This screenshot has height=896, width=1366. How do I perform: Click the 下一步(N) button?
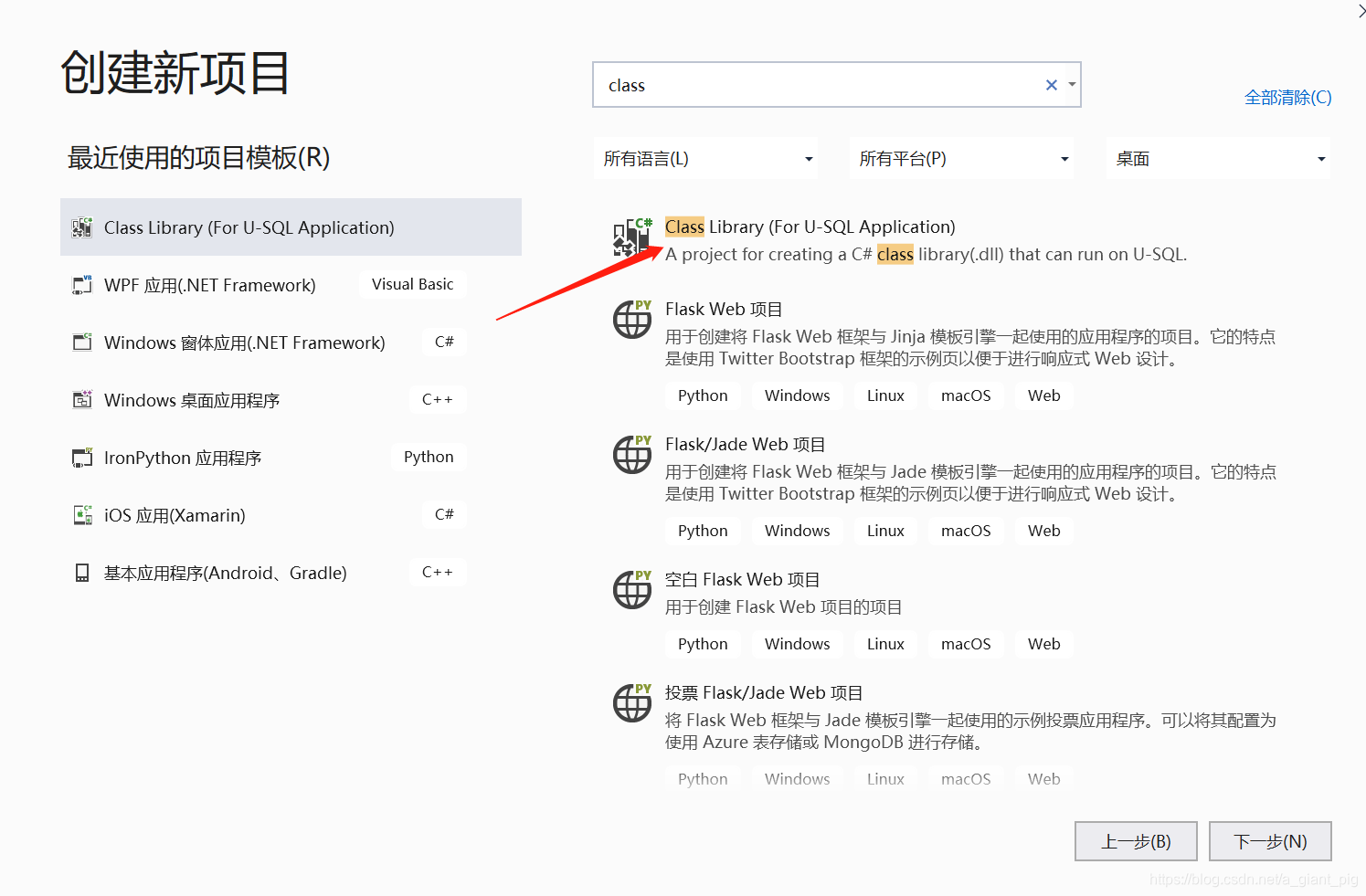click(1270, 840)
